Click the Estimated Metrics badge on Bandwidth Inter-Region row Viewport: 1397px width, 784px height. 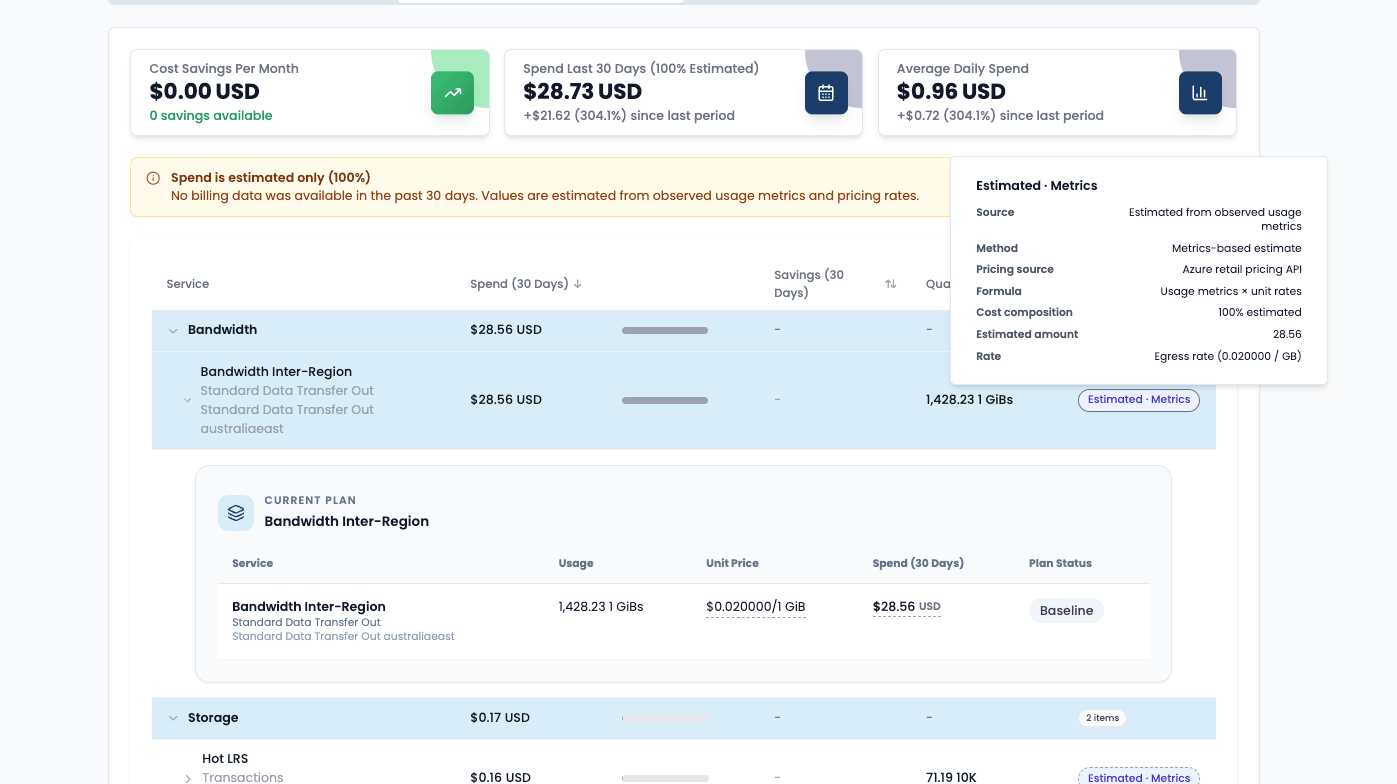point(1138,399)
